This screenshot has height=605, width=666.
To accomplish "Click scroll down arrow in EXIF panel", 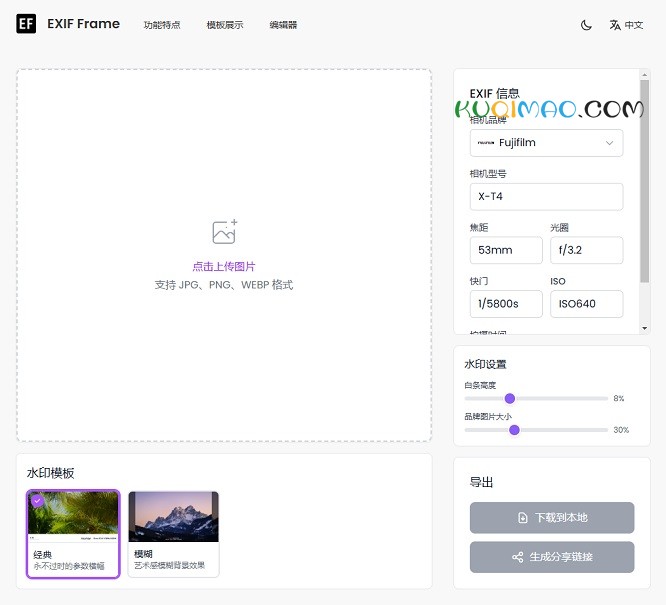I will 645,328.
